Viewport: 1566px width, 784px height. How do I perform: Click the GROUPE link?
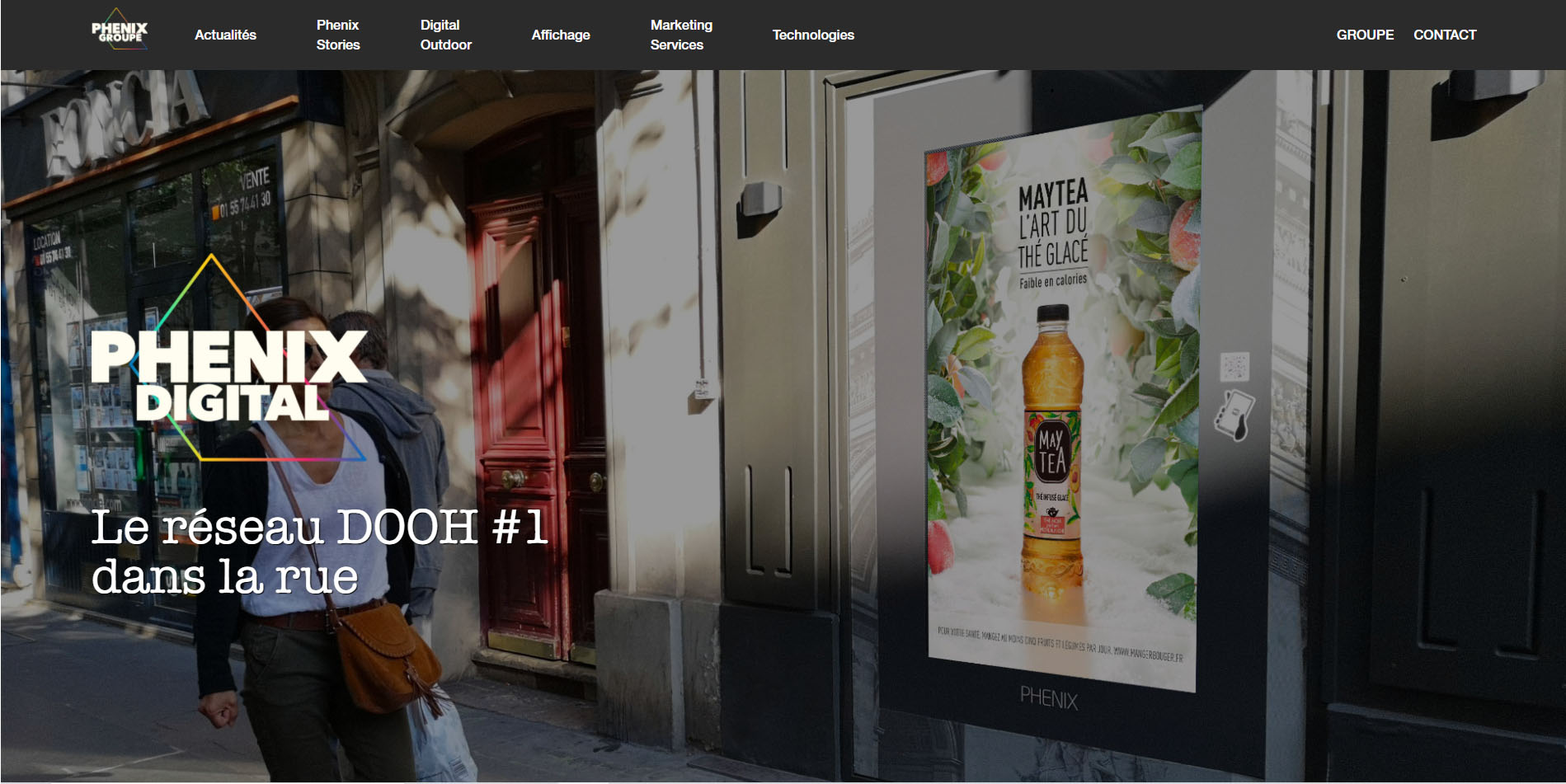1365,35
